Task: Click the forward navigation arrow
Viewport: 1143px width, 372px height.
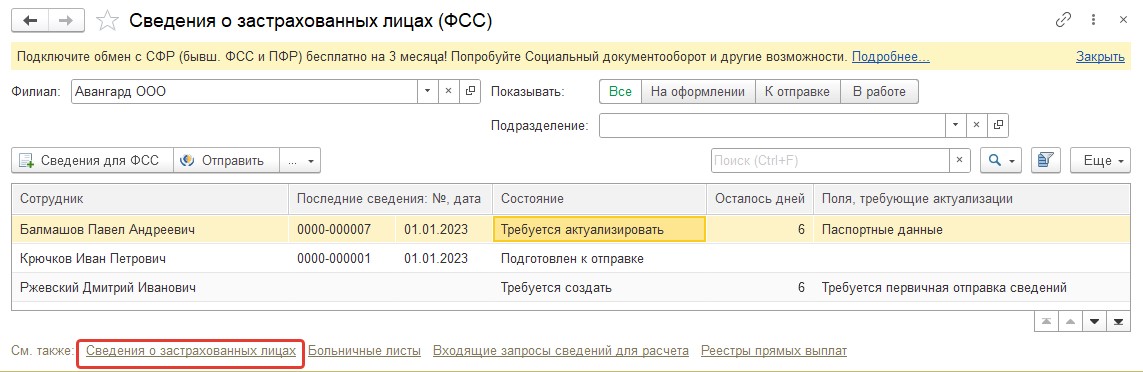Action: tap(66, 20)
